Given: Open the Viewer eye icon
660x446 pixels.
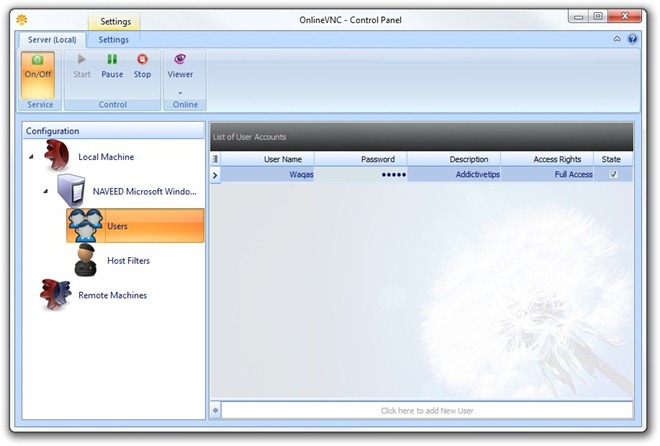Looking at the screenshot, I should (180, 59).
